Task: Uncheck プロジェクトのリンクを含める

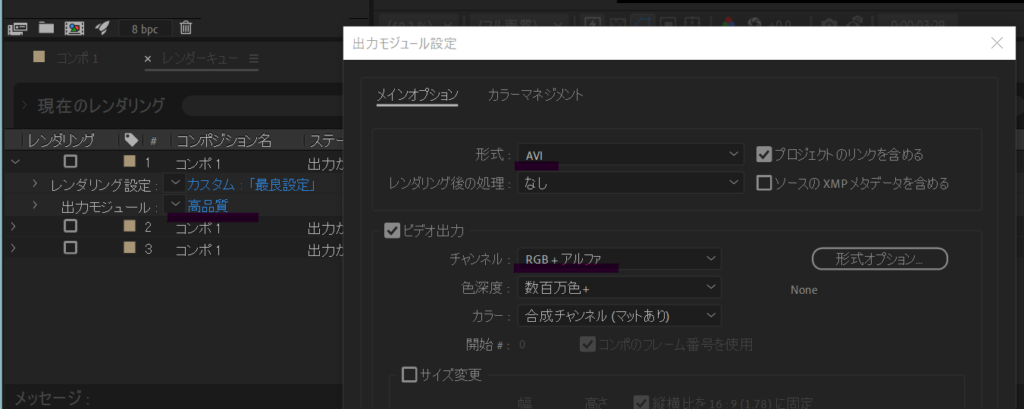Action: 765,154
